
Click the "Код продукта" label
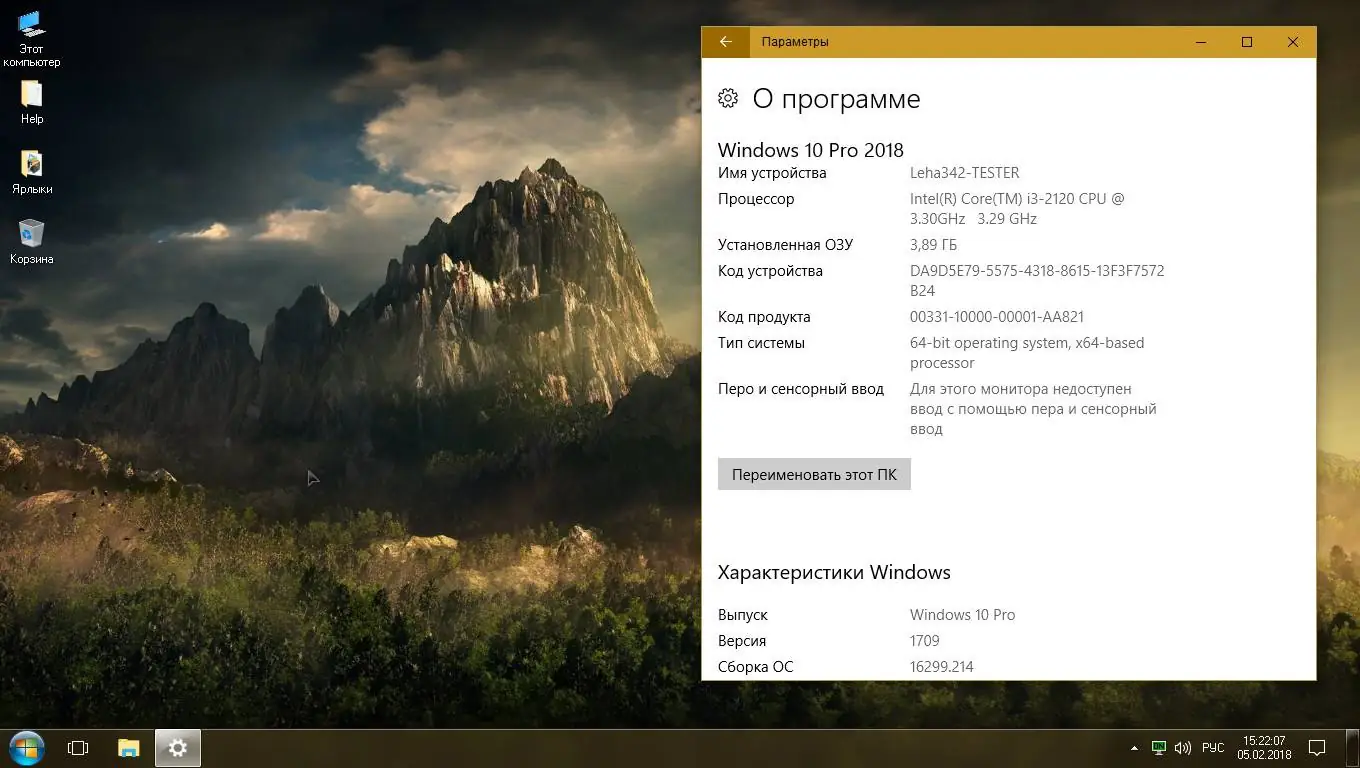point(764,317)
